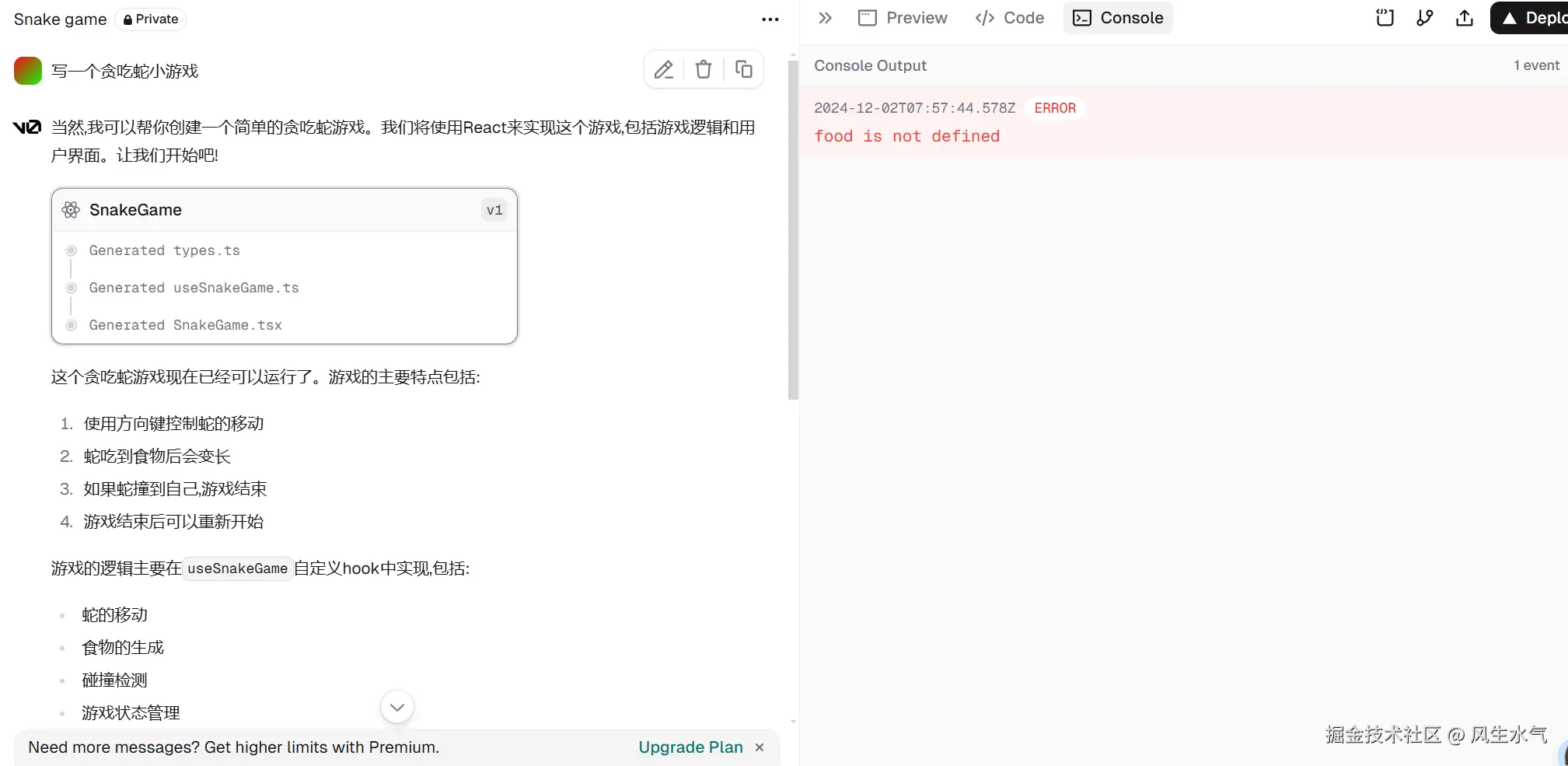Image resolution: width=1568 pixels, height=766 pixels.
Task: Click the Snake game chat title
Action: [x=60, y=19]
